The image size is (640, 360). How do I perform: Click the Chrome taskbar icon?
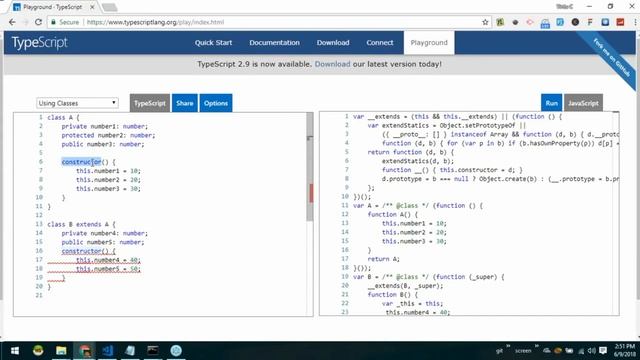[x=85, y=351]
